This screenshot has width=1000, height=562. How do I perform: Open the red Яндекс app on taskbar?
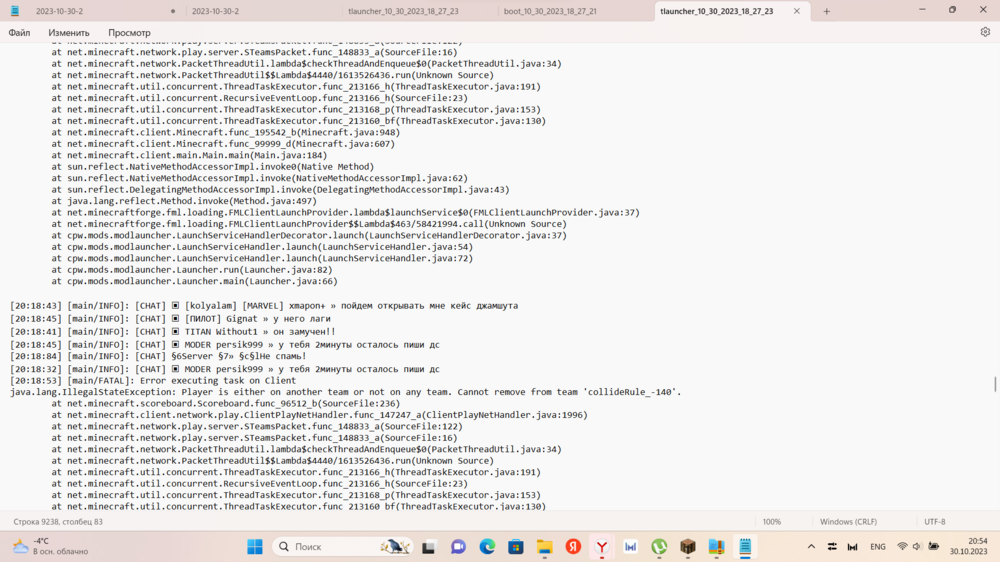573,547
